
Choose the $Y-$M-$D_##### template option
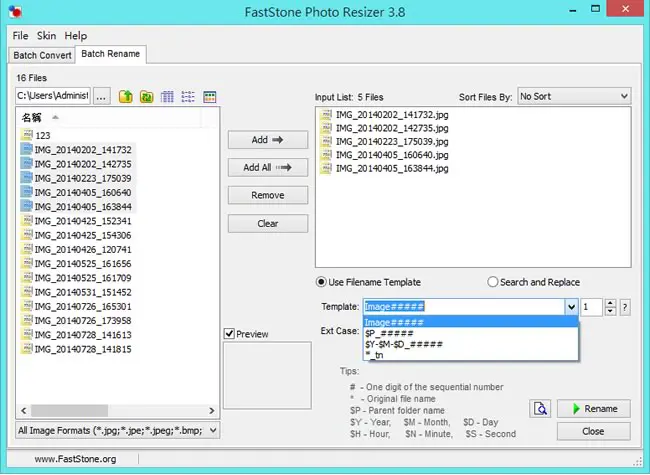coord(404,344)
